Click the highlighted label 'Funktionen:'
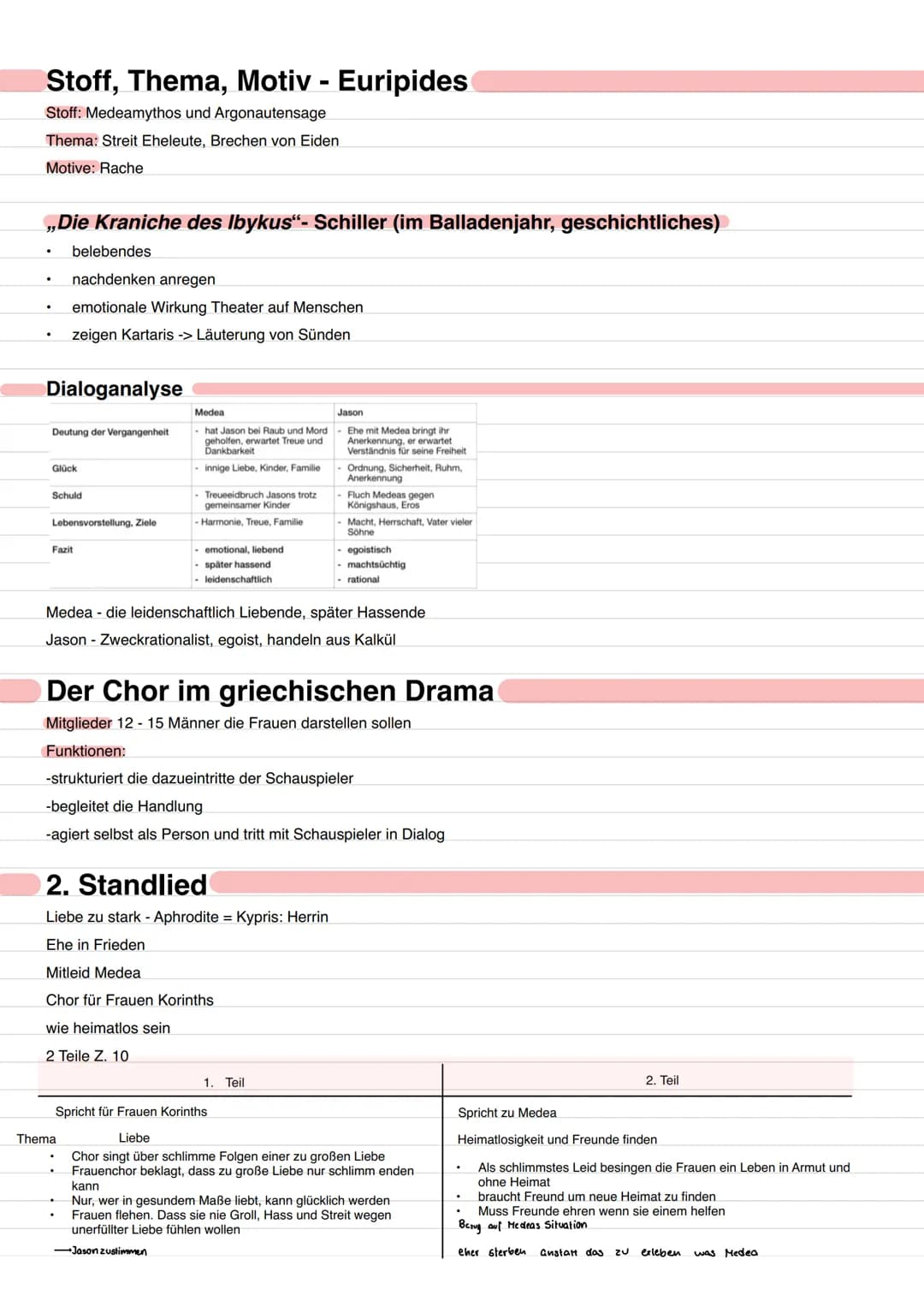 [86, 752]
